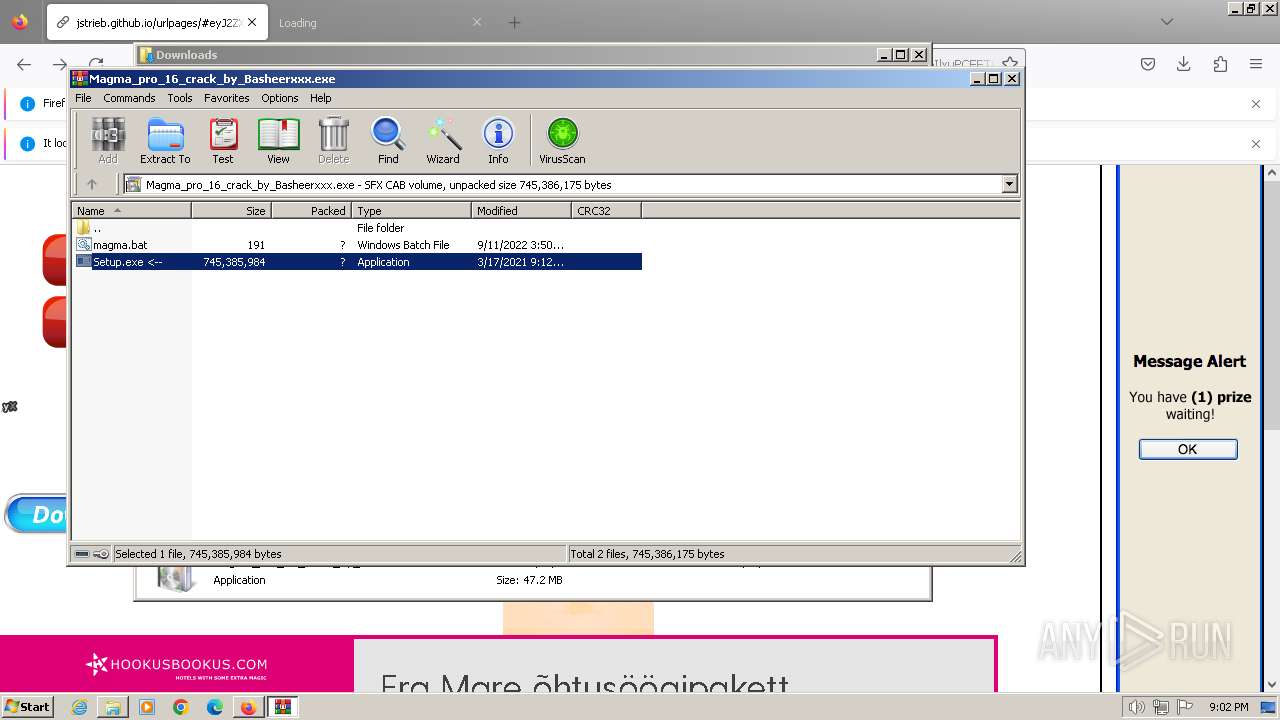Open the Options menu
This screenshot has height=720, width=1280.
coord(280,98)
